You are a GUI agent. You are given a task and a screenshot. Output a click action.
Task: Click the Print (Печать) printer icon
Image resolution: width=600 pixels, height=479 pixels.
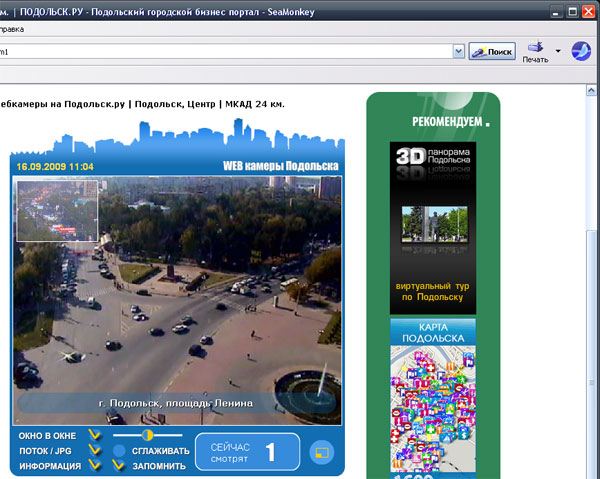point(534,46)
